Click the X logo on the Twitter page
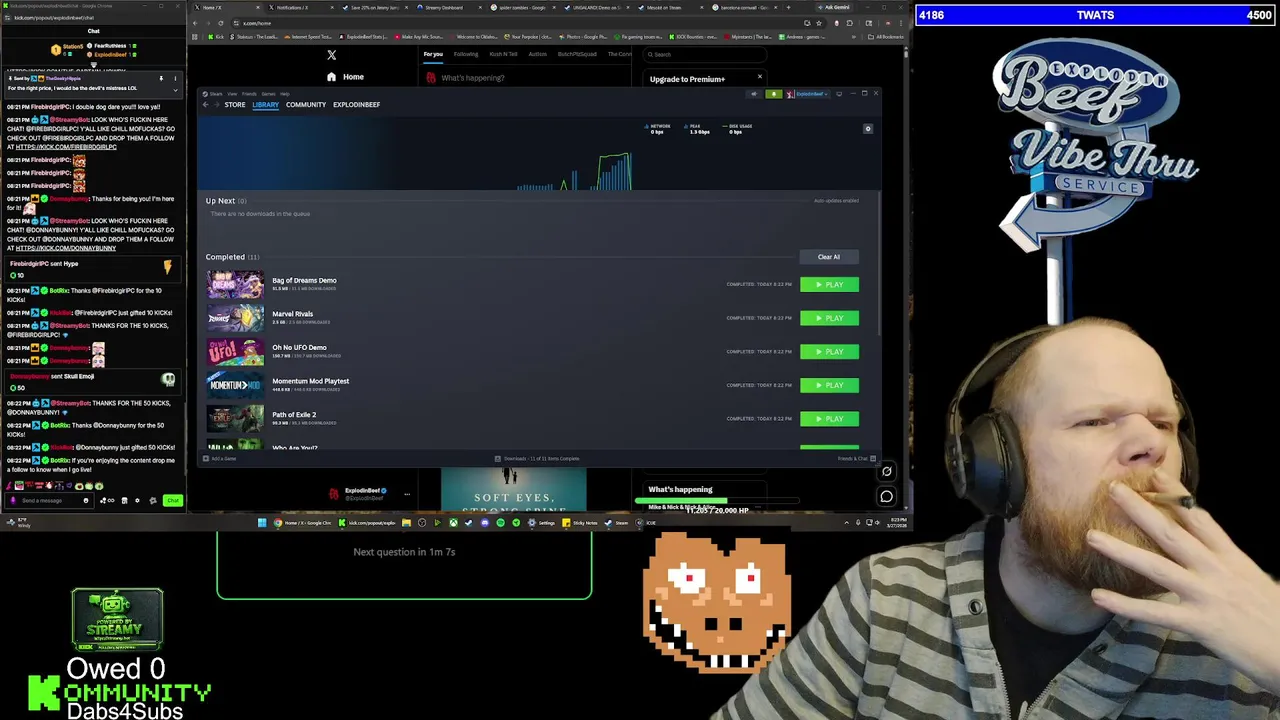The height and width of the screenshot is (720, 1280). coord(332,55)
